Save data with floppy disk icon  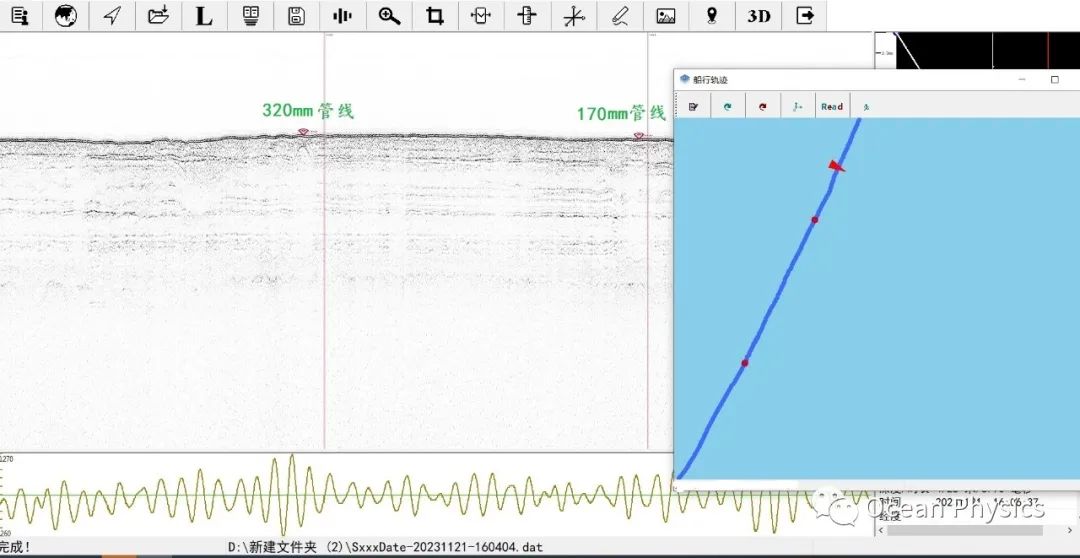pyautogui.click(x=296, y=16)
